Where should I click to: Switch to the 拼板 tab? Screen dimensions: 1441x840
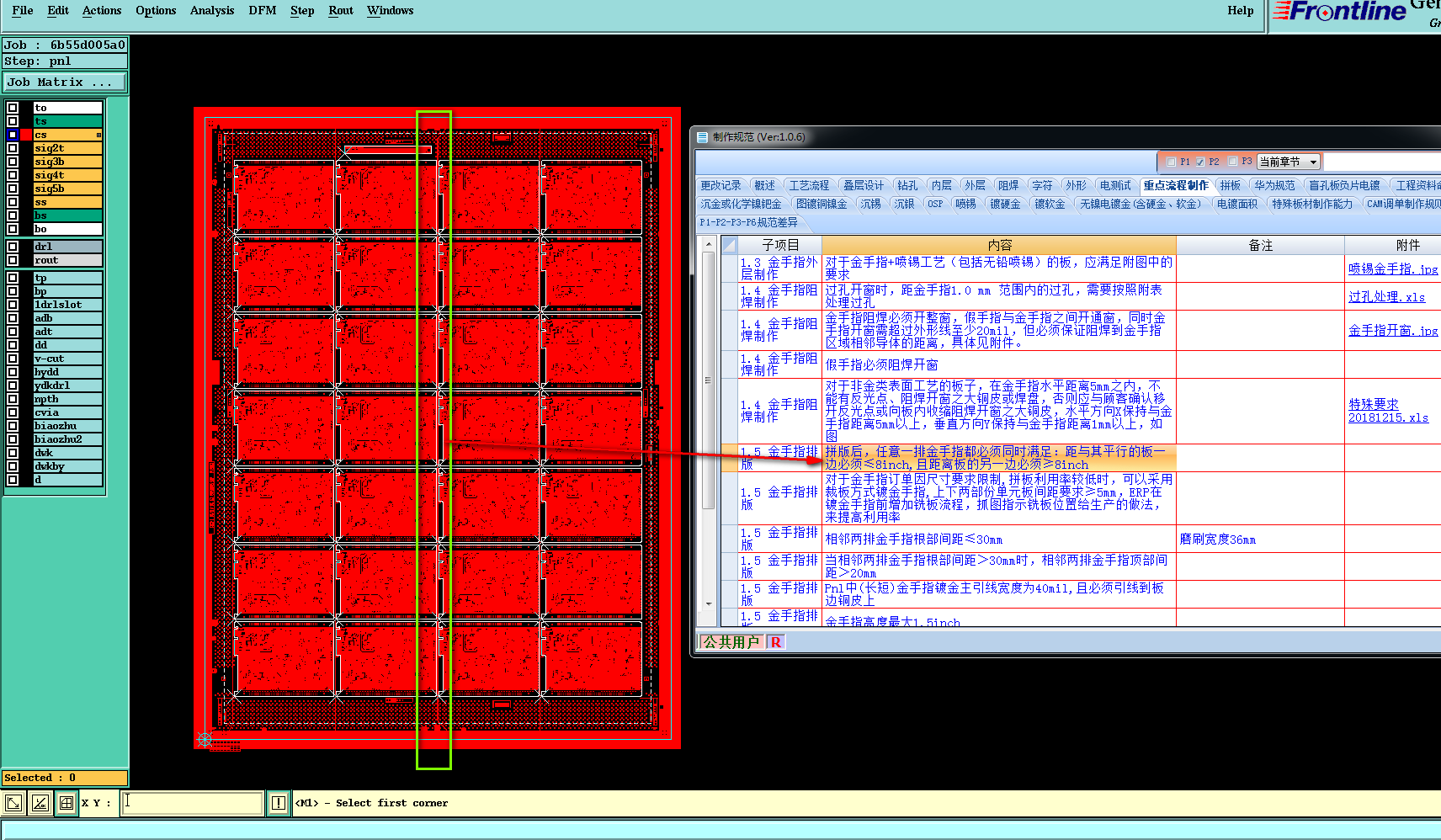[x=1231, y=185]
